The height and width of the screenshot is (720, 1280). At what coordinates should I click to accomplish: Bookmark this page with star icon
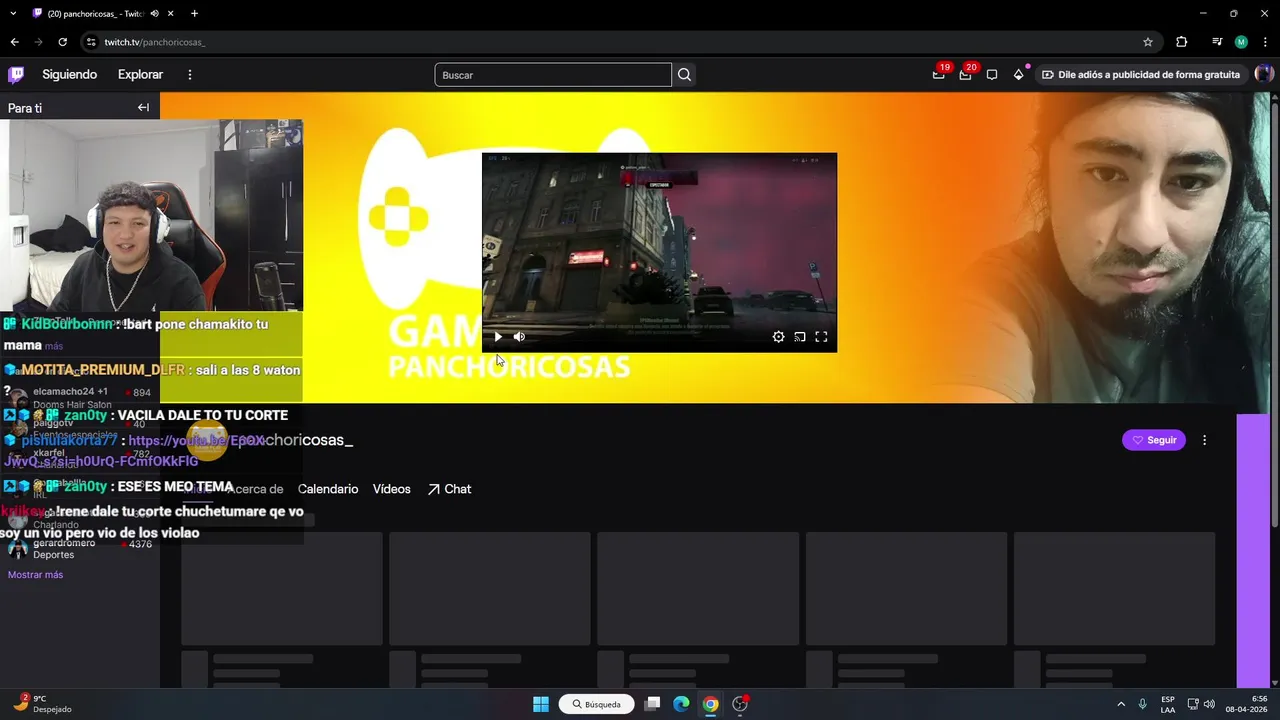pyautogui.click(x=1148, y=42)
